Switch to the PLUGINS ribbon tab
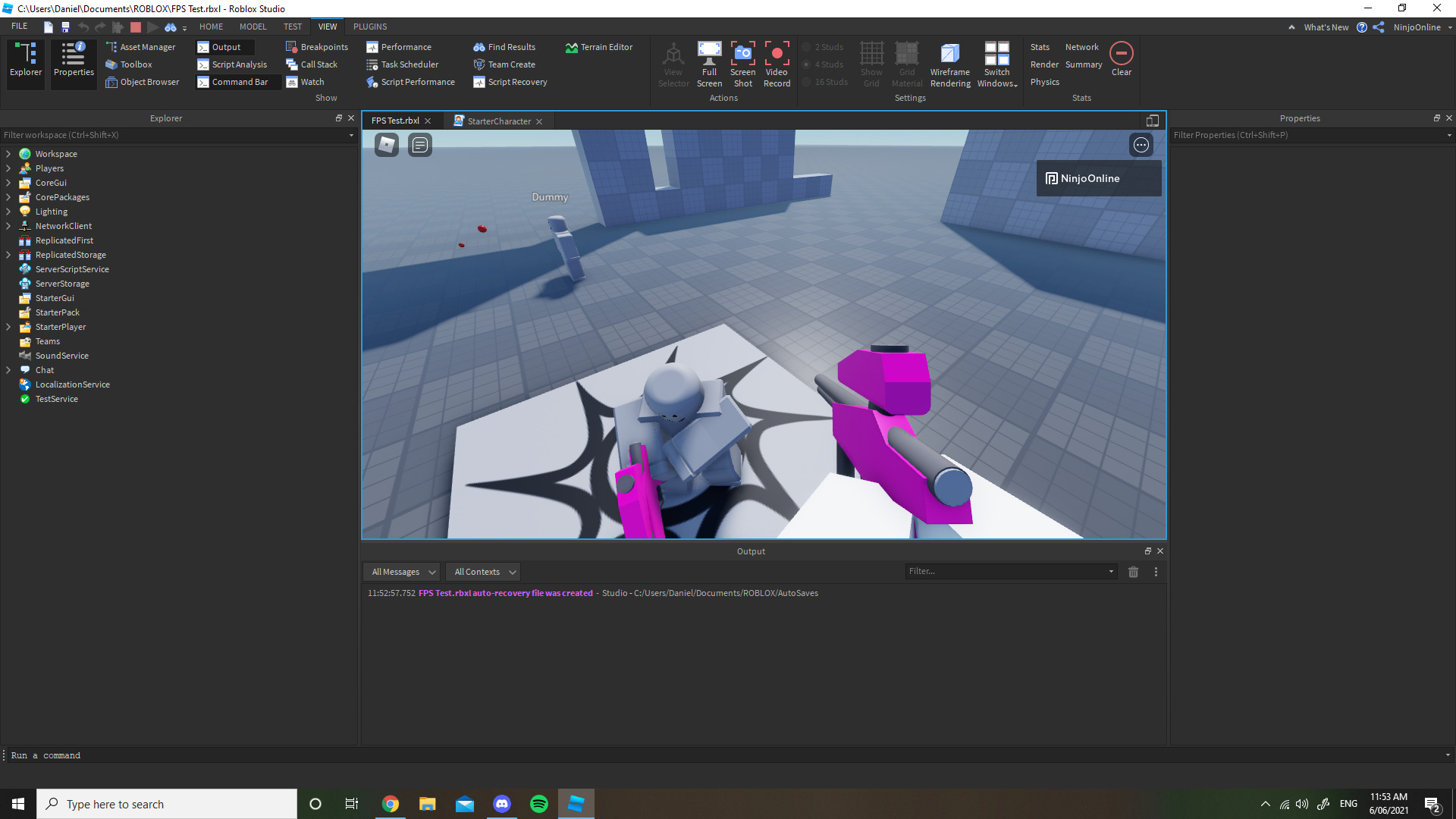 tap(370, 27)
